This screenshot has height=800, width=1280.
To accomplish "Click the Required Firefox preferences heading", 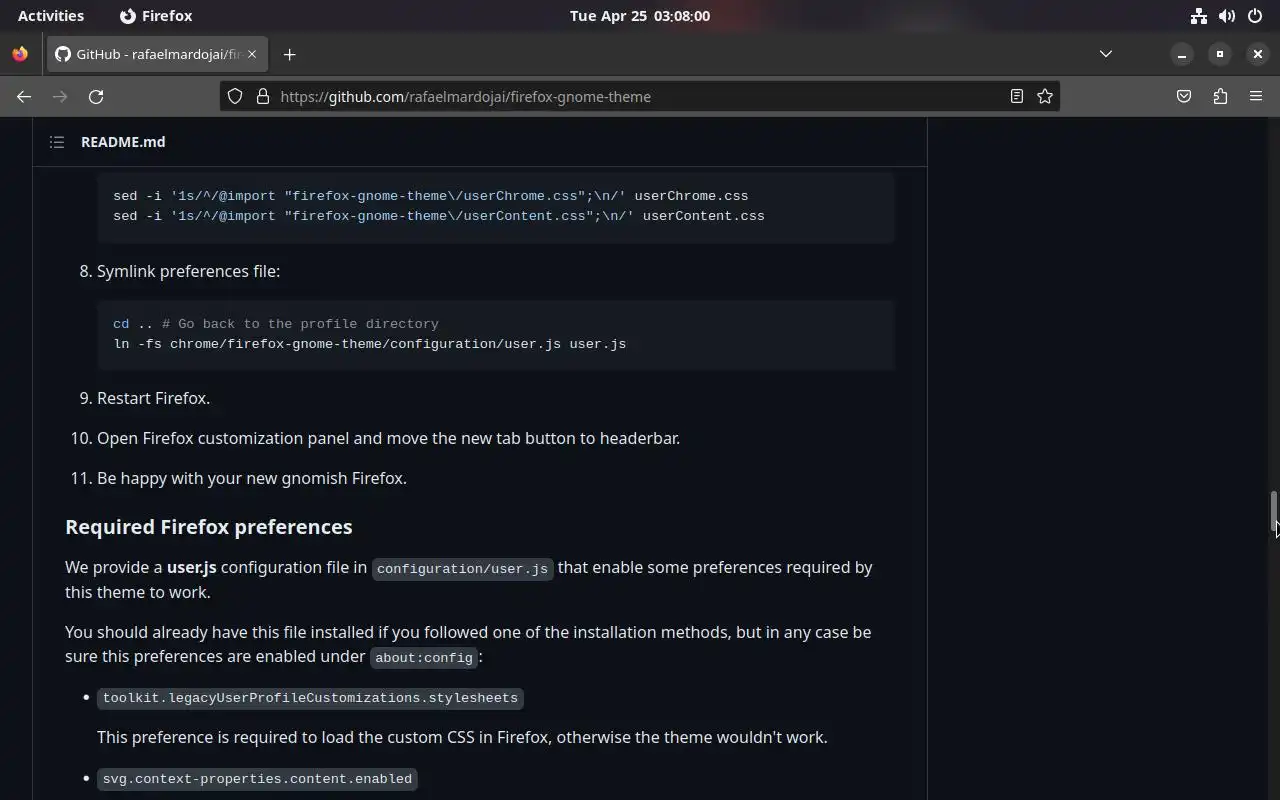I will tap(209, 527).
